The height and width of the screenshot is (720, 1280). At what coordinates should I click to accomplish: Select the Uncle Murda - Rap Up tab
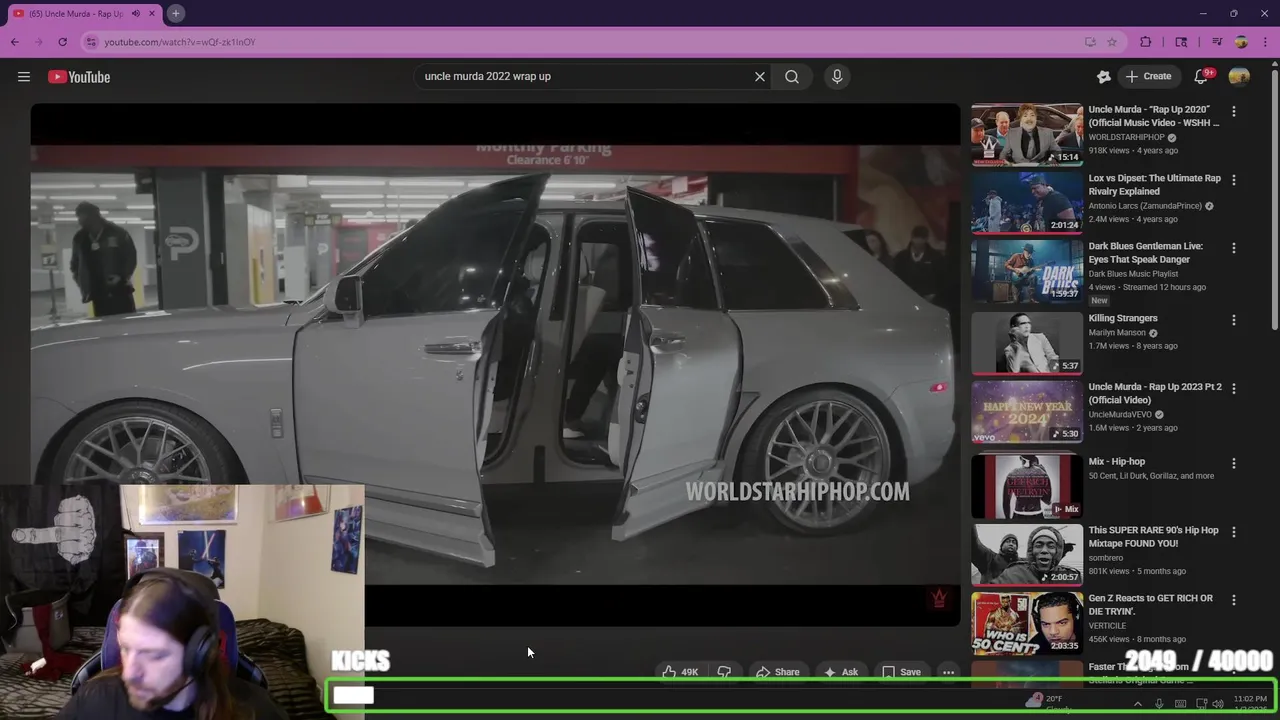[76, 14]
